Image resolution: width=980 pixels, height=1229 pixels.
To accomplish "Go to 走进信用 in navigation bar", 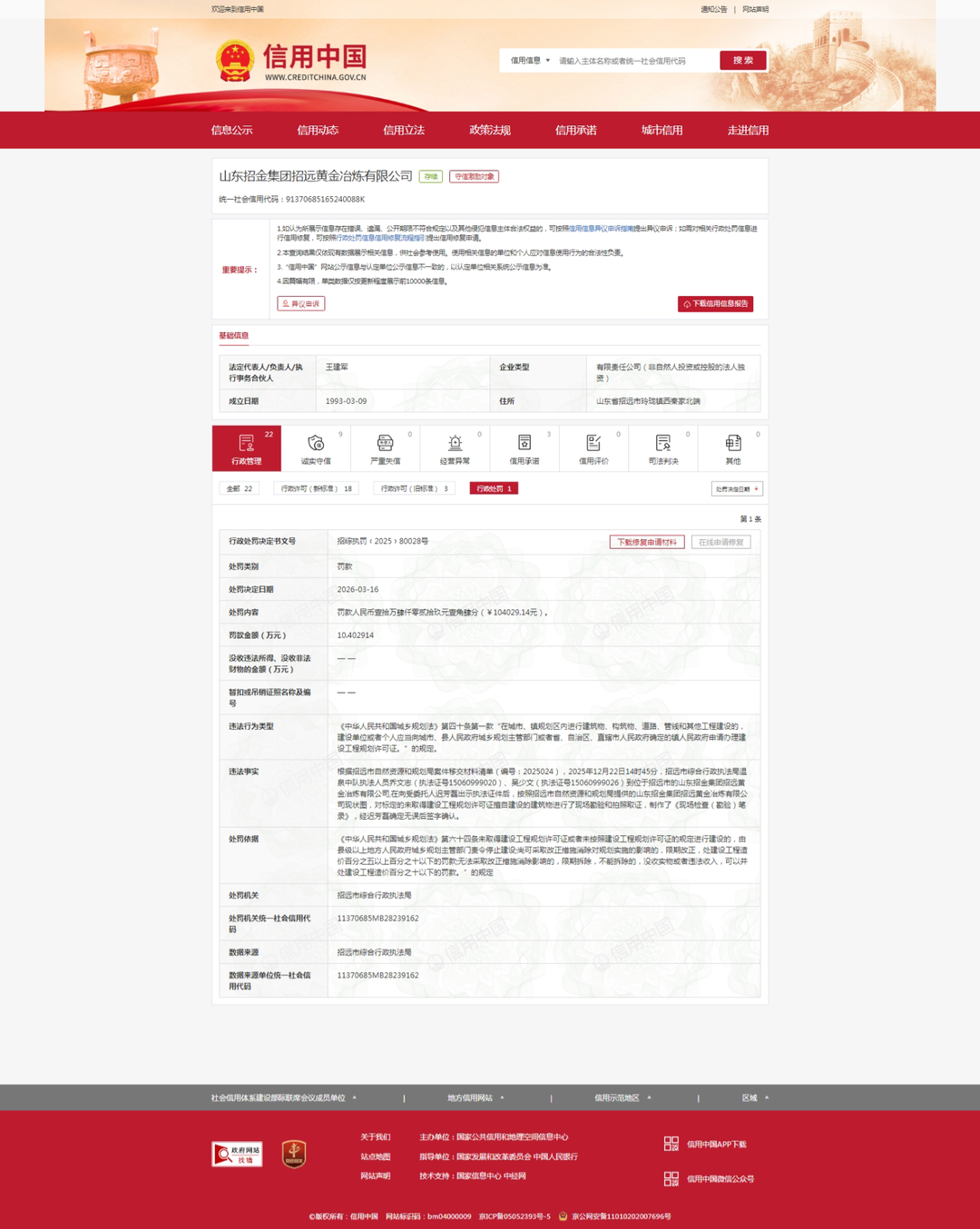I will click(748, 130).
